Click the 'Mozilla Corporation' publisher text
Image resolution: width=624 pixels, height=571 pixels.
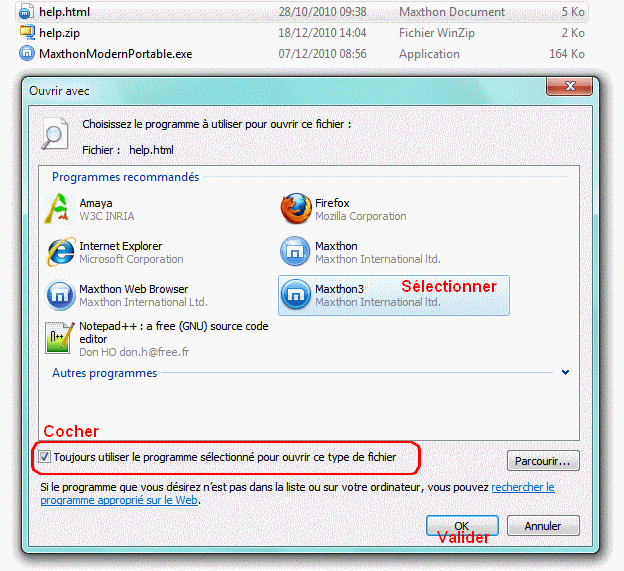click(x=361, y=216)
